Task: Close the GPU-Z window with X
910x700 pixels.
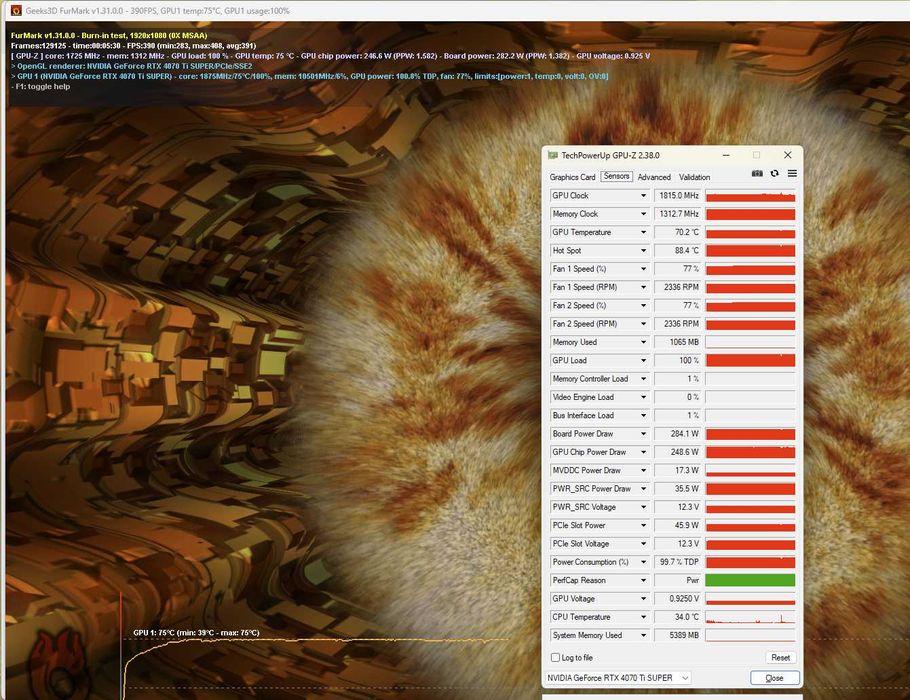Action: (x=788, y=155)
